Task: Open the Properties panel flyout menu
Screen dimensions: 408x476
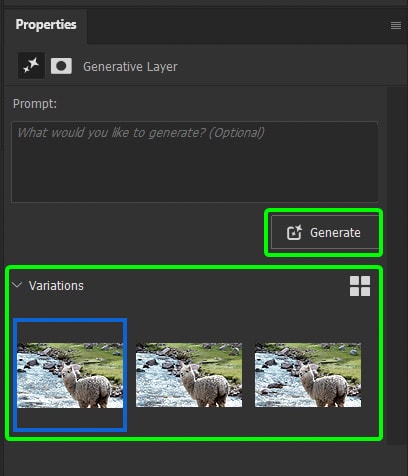Action: [396, 25]
